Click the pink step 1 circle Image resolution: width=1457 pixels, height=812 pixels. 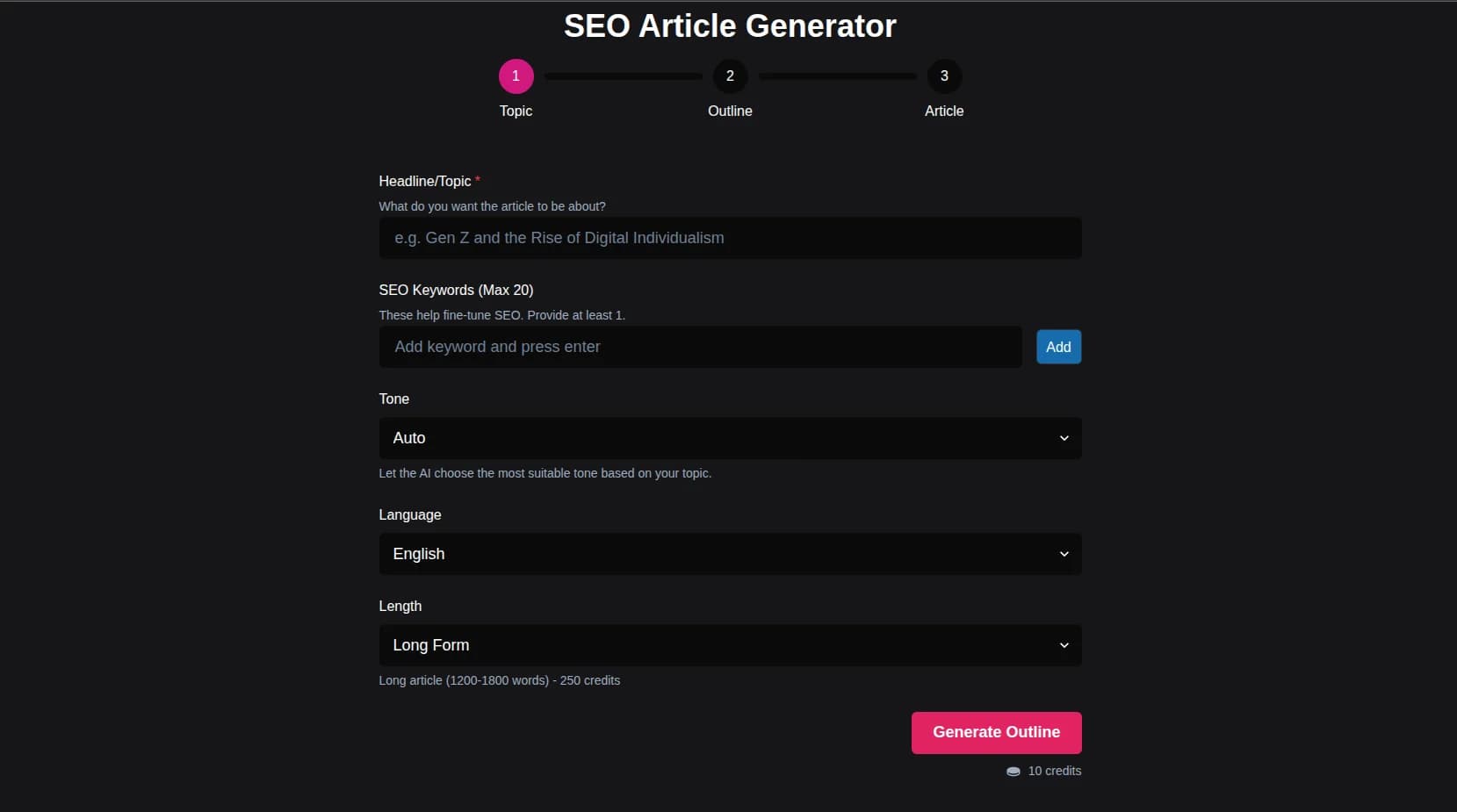click(x=516, y=76)
